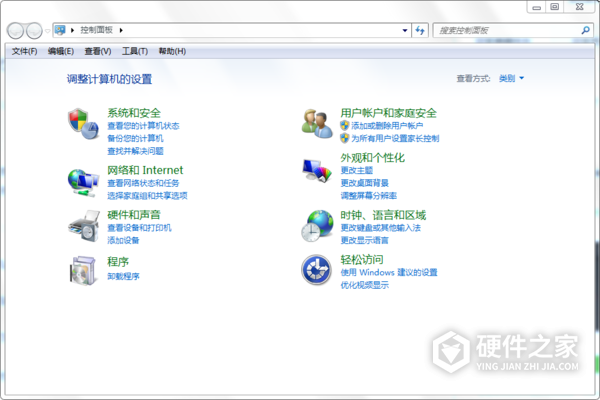The height and width of the screenshot is (400, 600).
Task: Open recent pages dropdown next to forward button
Action: point(47,31)
